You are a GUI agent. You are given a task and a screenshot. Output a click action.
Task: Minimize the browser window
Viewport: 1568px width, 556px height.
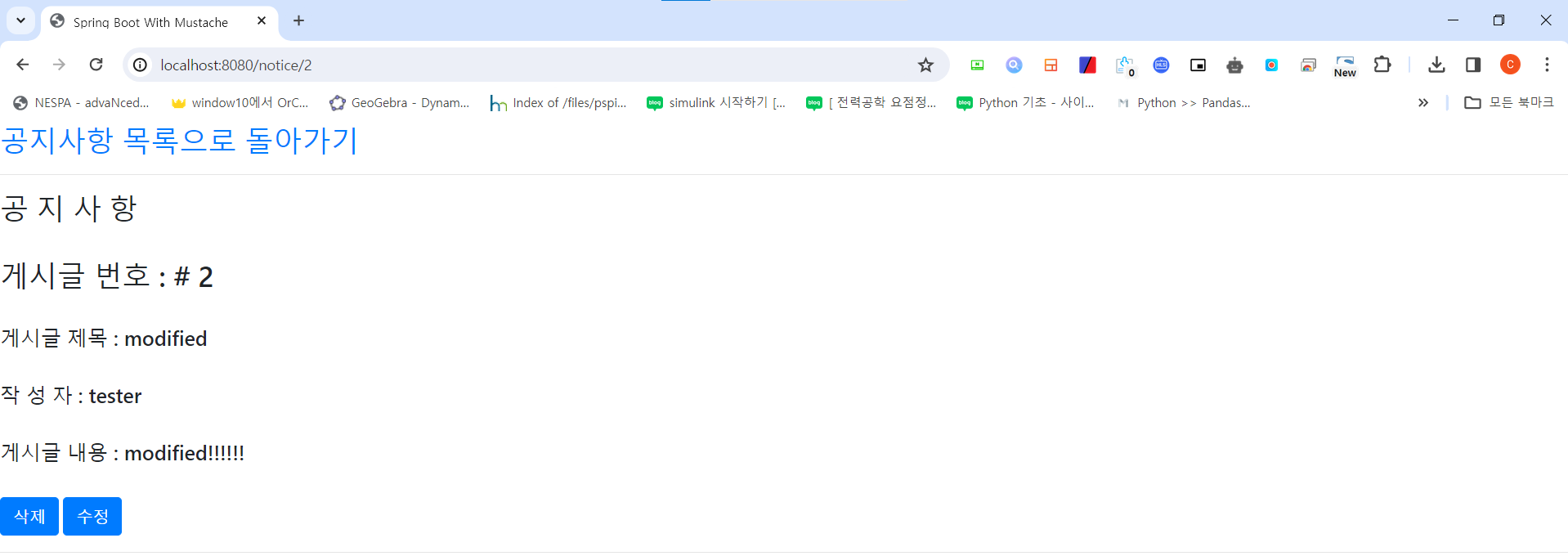(1453, 20)
